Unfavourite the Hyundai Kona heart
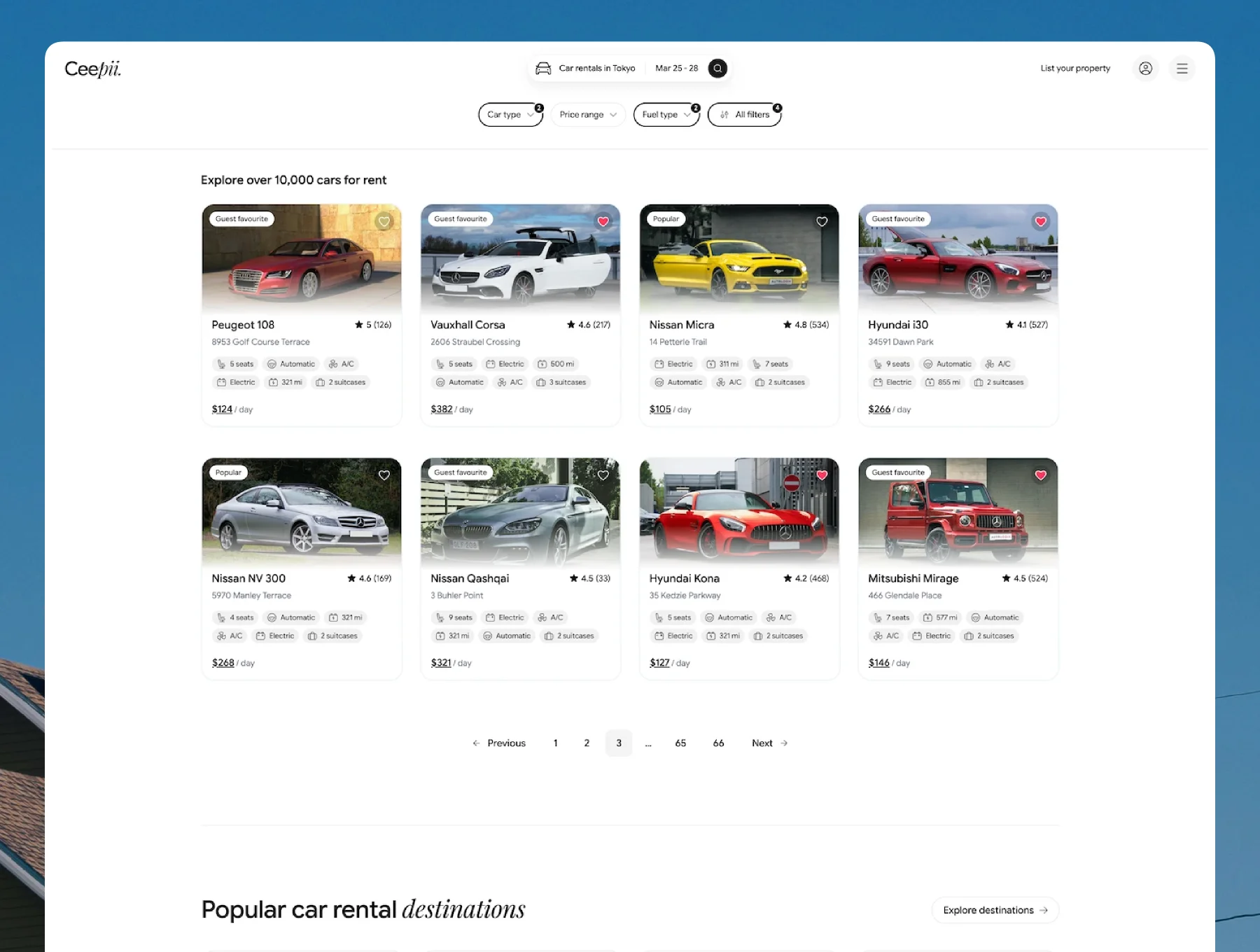The image size is (1260, 952). (x=822, y=475)
